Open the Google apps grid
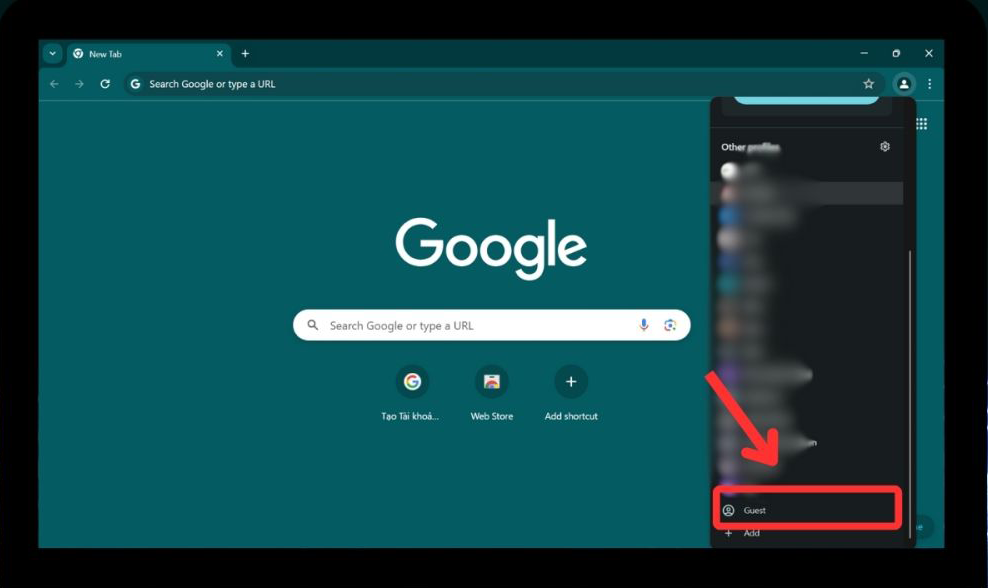The height and width of the screenshot is (588, 988). click(x=921, y=124)
